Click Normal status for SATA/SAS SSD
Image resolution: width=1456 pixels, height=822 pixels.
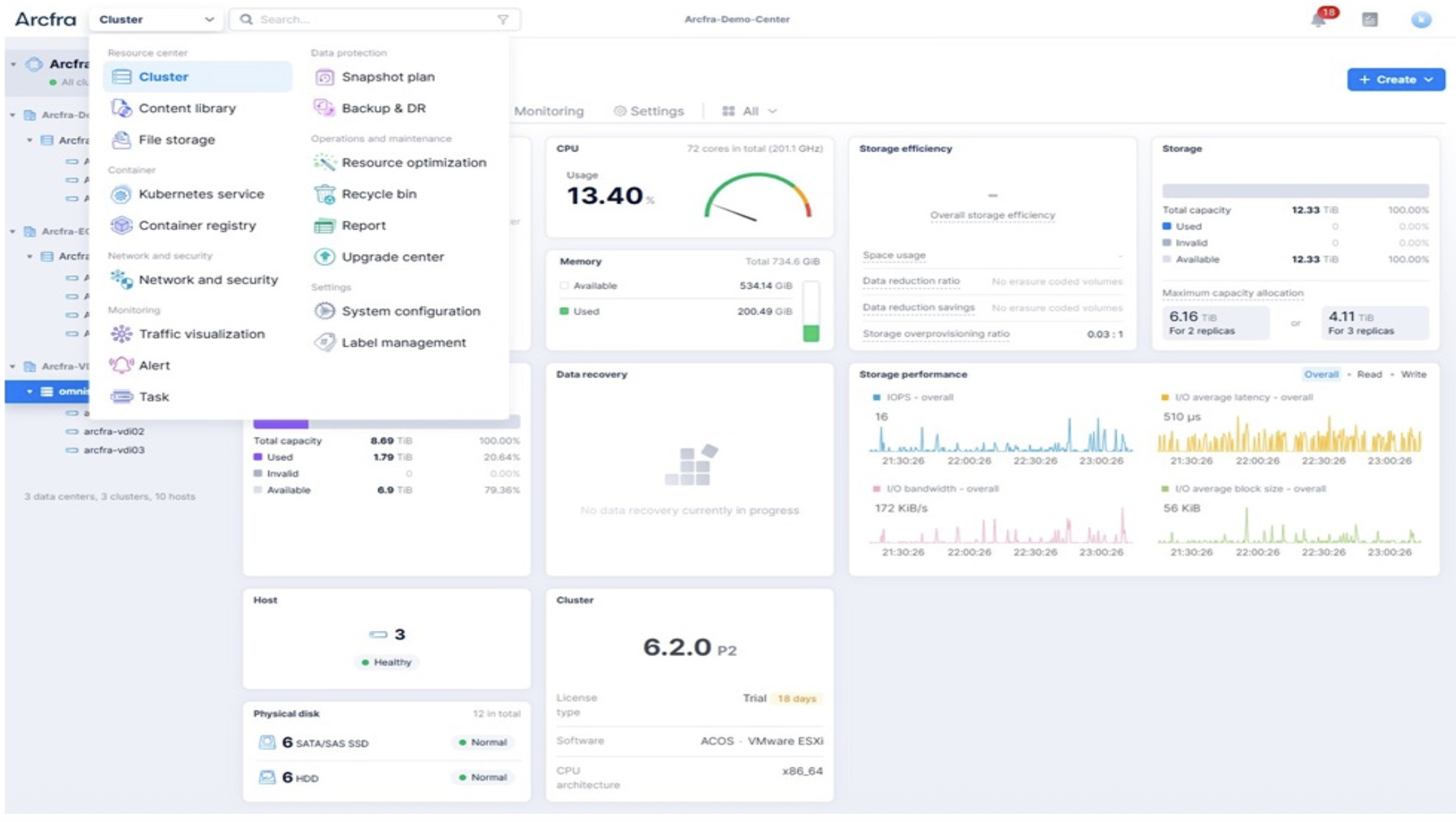[483, 742]
